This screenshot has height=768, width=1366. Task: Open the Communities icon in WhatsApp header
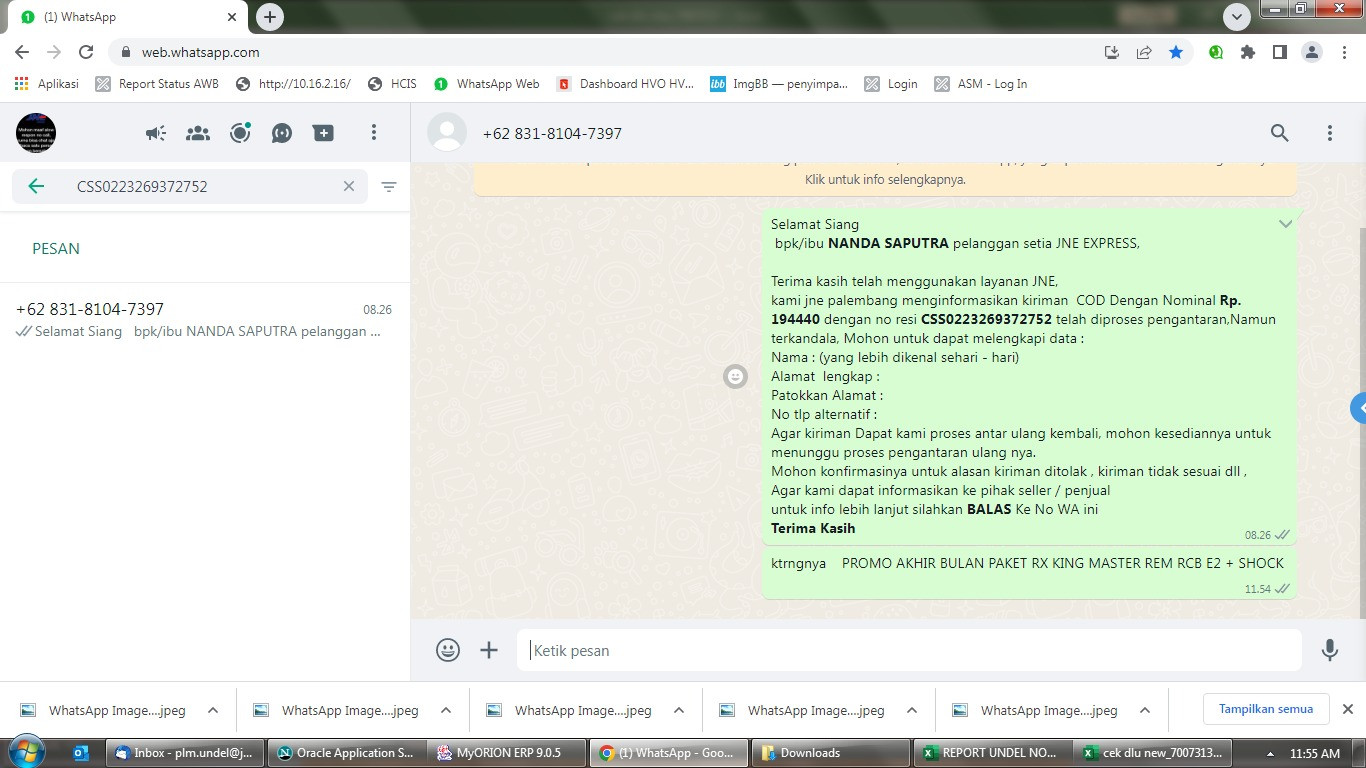click(x=198, y=132)
